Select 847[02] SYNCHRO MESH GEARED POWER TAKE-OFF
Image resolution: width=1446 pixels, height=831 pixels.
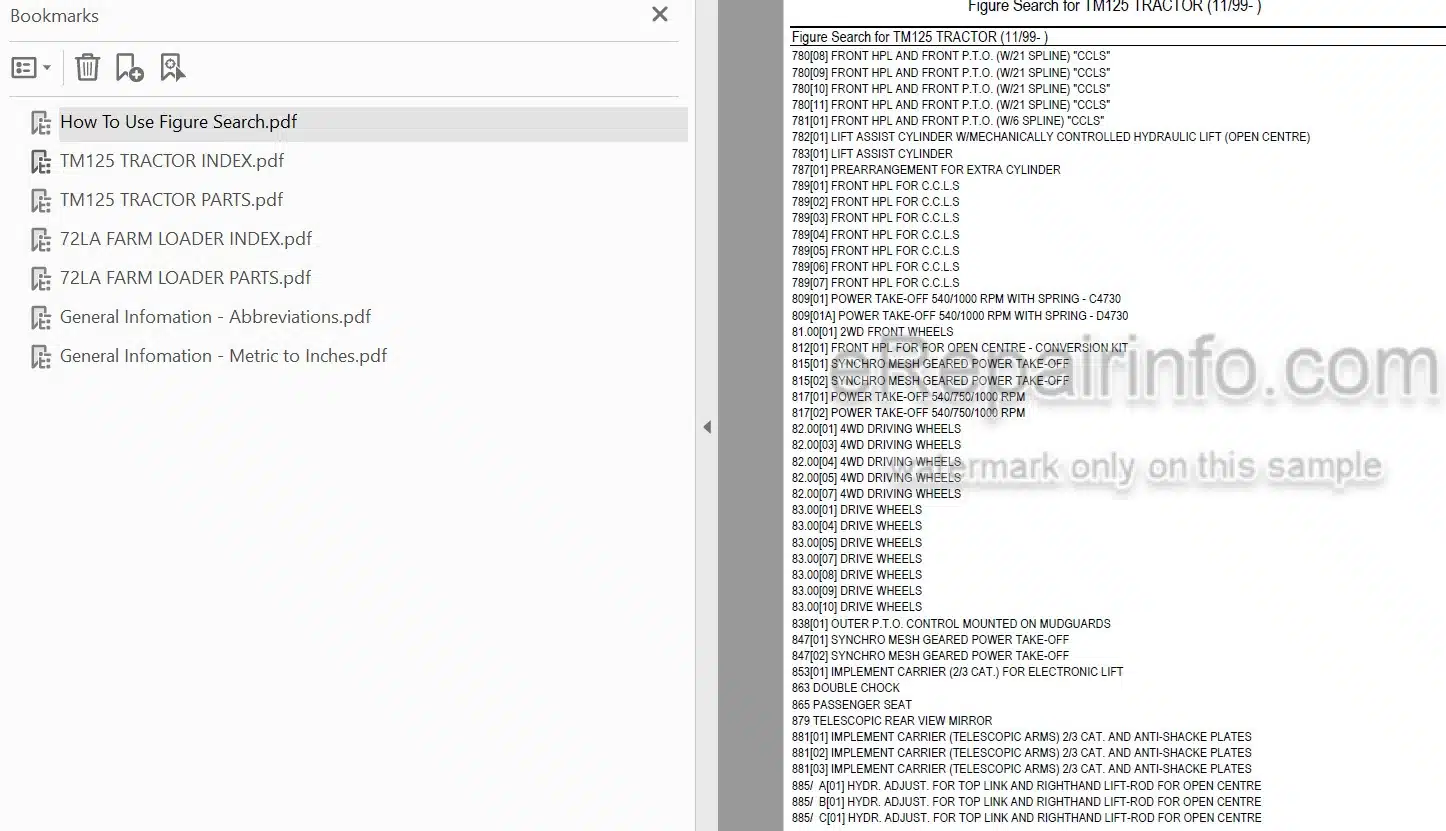point(930,656)
